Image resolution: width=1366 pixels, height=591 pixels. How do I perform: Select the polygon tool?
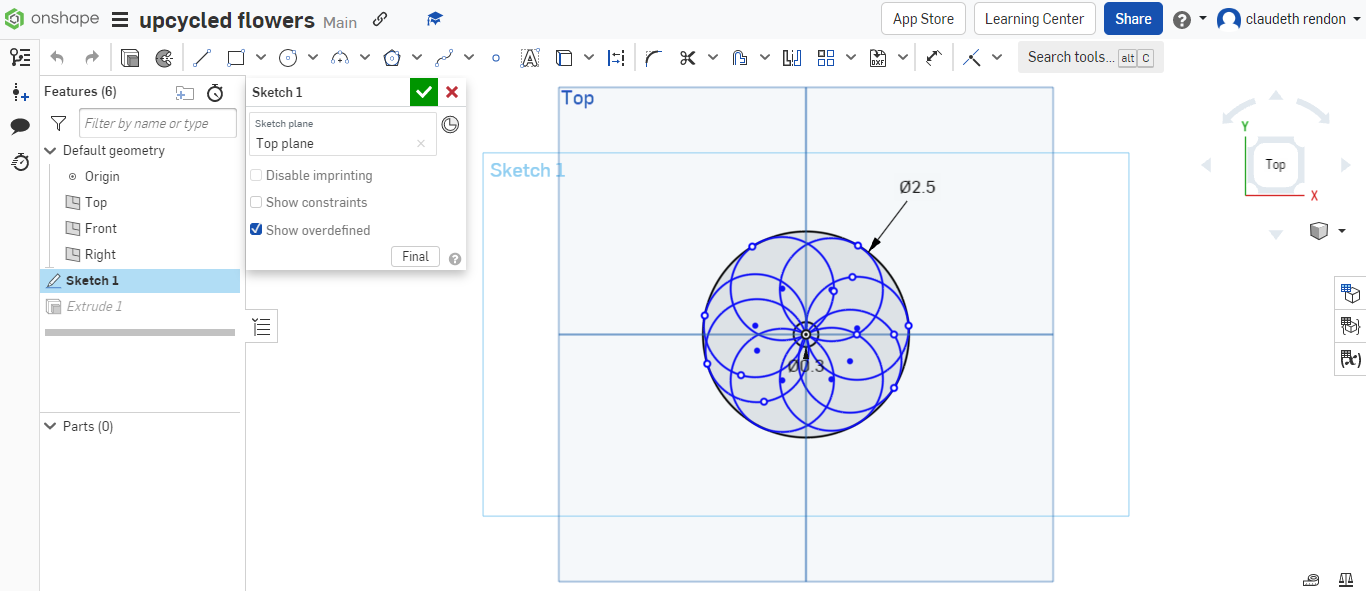pos(392,58)
